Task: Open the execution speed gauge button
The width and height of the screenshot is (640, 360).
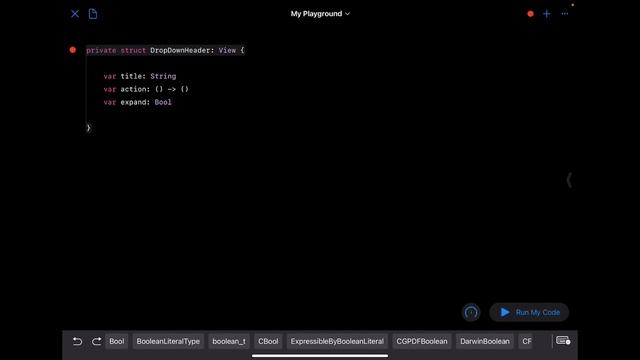Action: (471, 313)
